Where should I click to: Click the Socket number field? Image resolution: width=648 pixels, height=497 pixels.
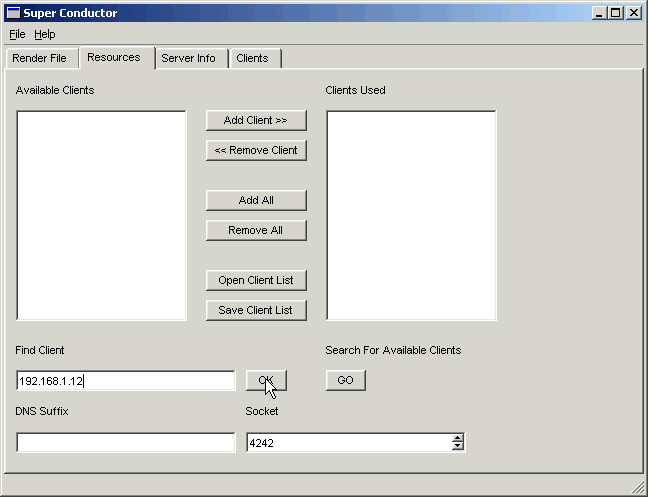tap(347, 442)
